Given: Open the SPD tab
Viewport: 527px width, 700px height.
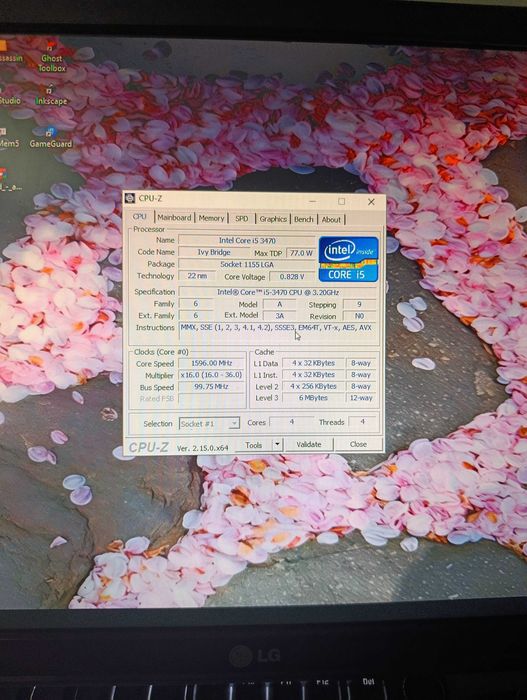Looking at the screenshot, I should coord(242,219).
